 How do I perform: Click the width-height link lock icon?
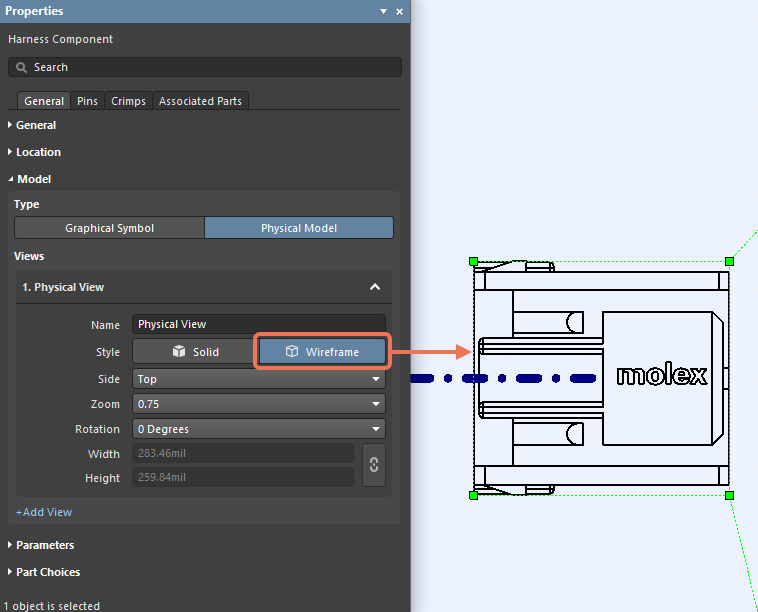point(374,465)
